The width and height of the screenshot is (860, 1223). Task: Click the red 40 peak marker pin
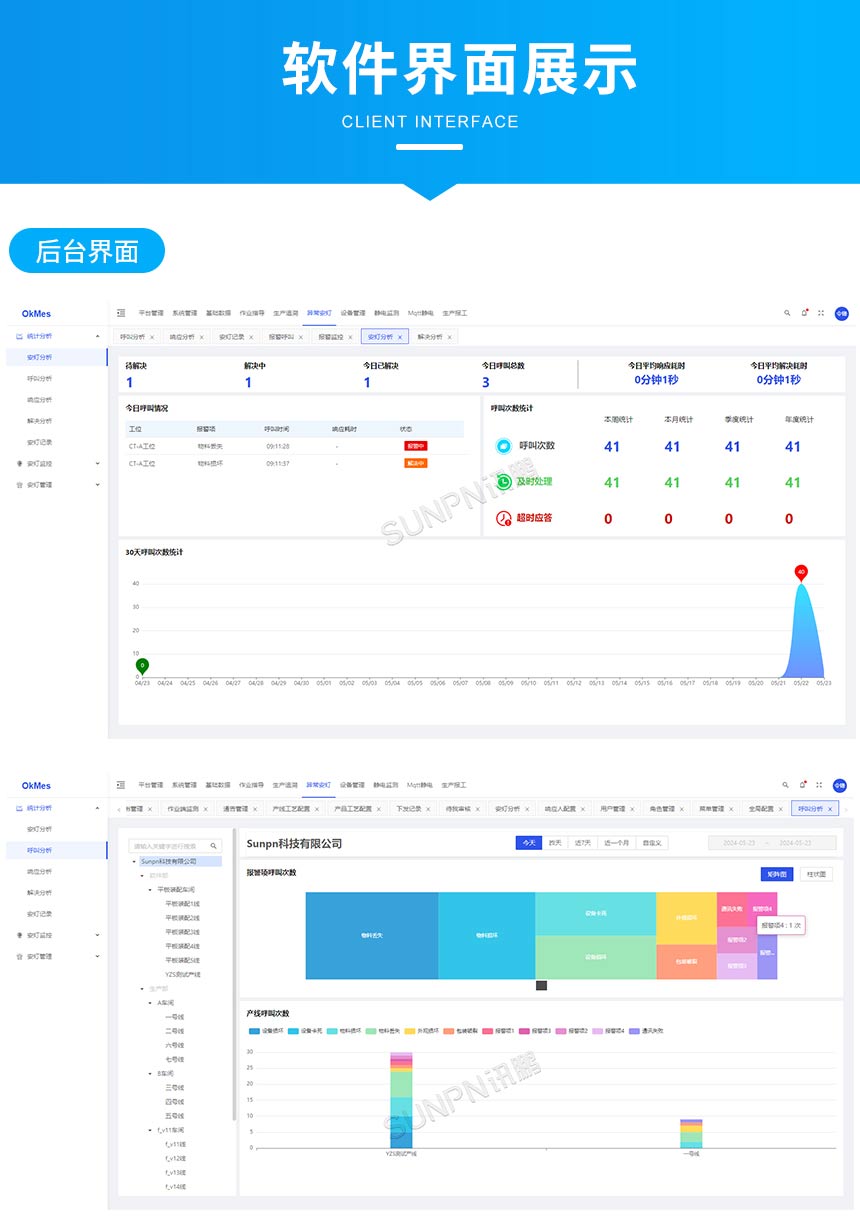(801, 572)
